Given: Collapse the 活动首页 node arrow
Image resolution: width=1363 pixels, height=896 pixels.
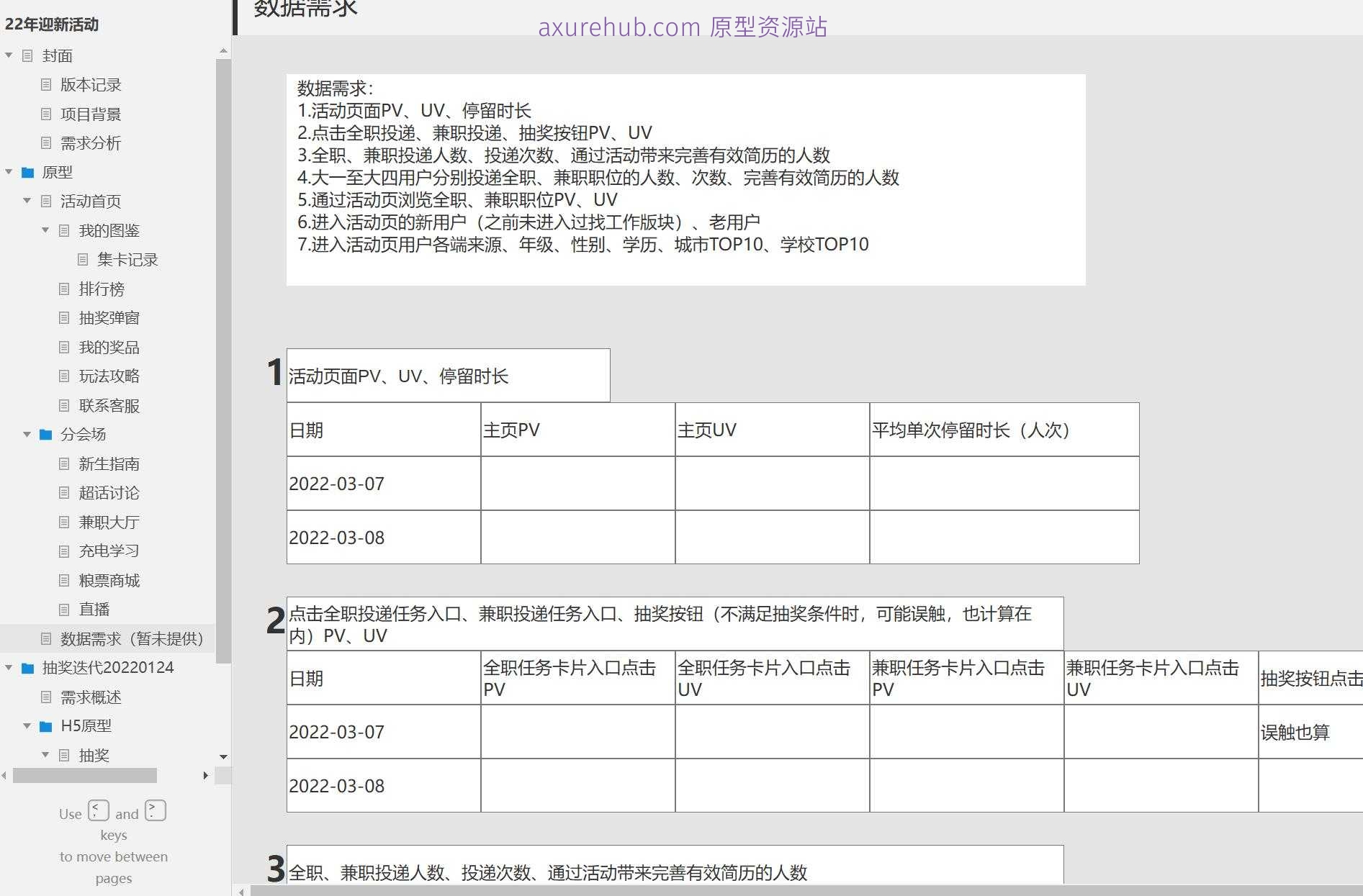Looking at the screenshot, I should click(x=27, y=201).
